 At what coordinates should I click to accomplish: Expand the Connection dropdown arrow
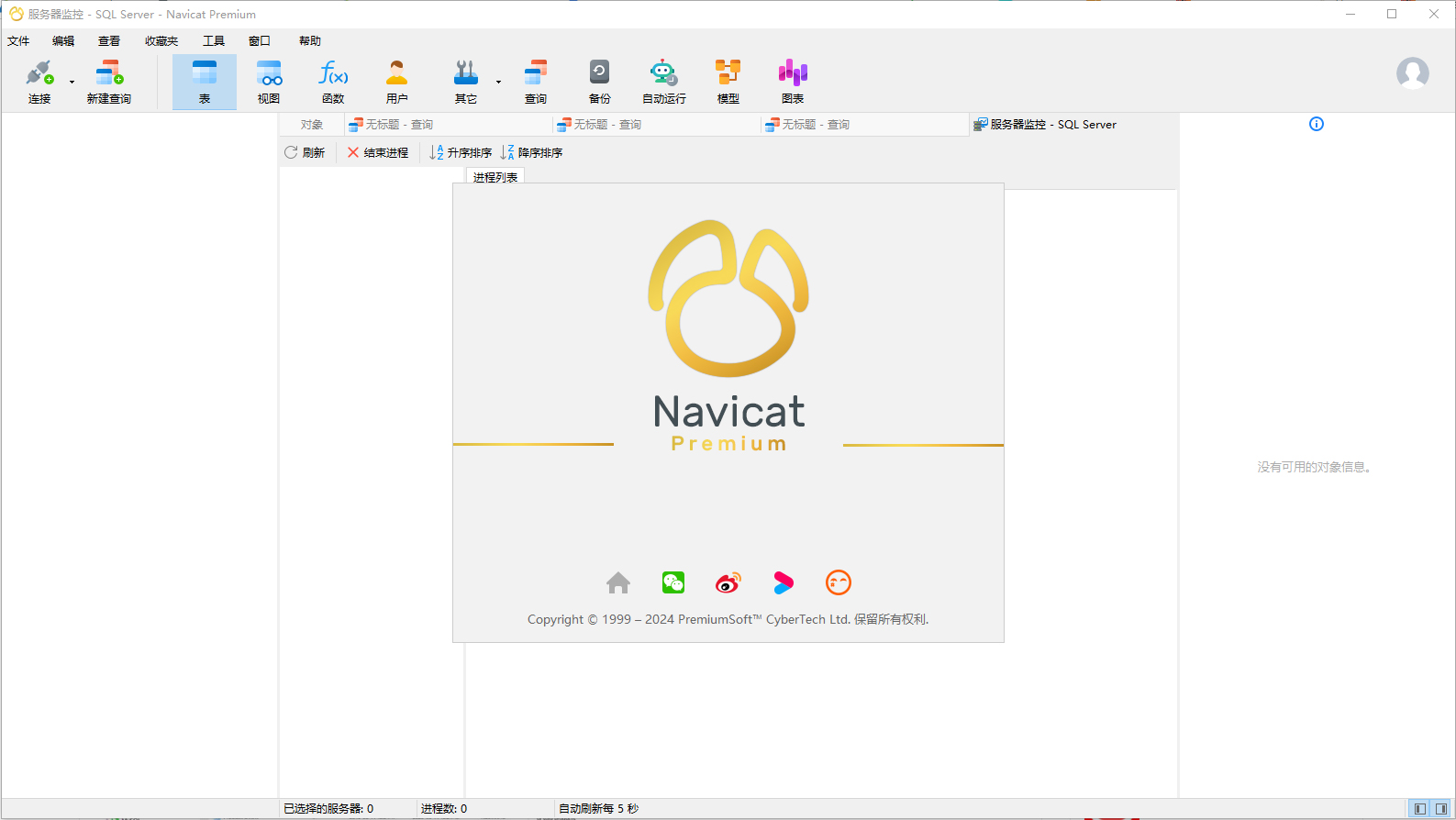pos(72,83)
